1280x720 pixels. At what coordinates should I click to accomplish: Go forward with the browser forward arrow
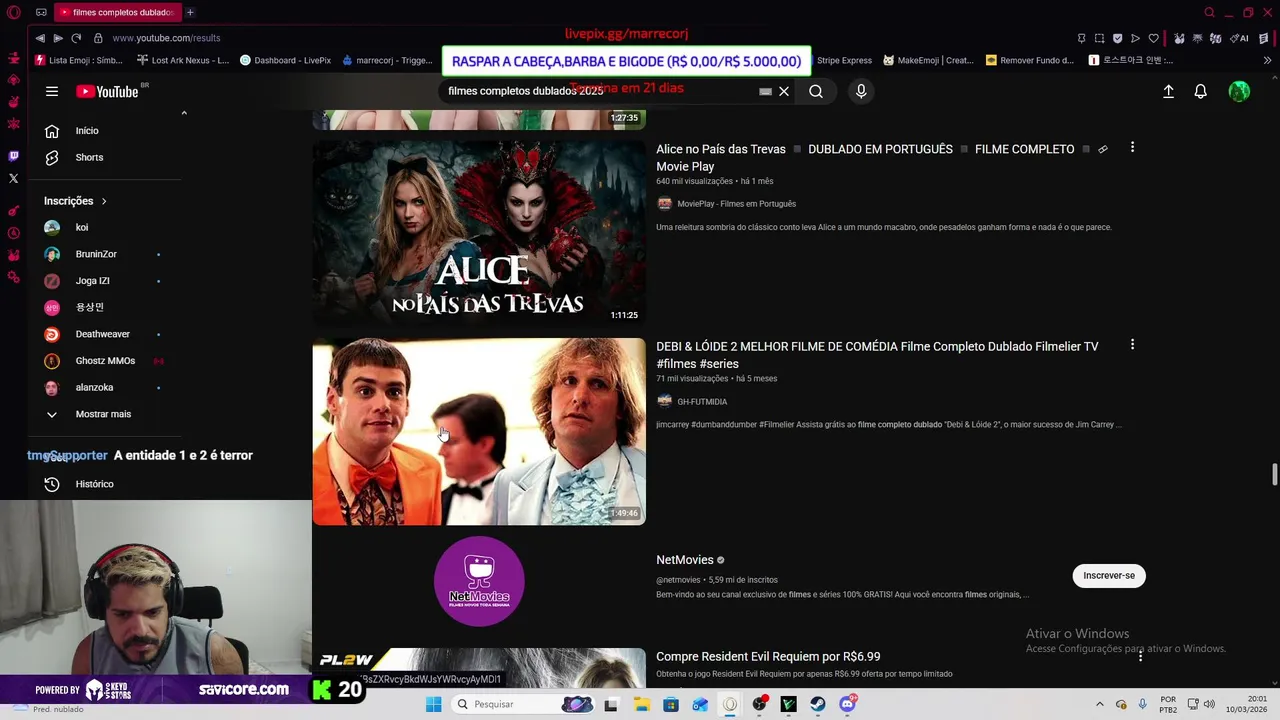pyautogui.click(x=58, y=38)
